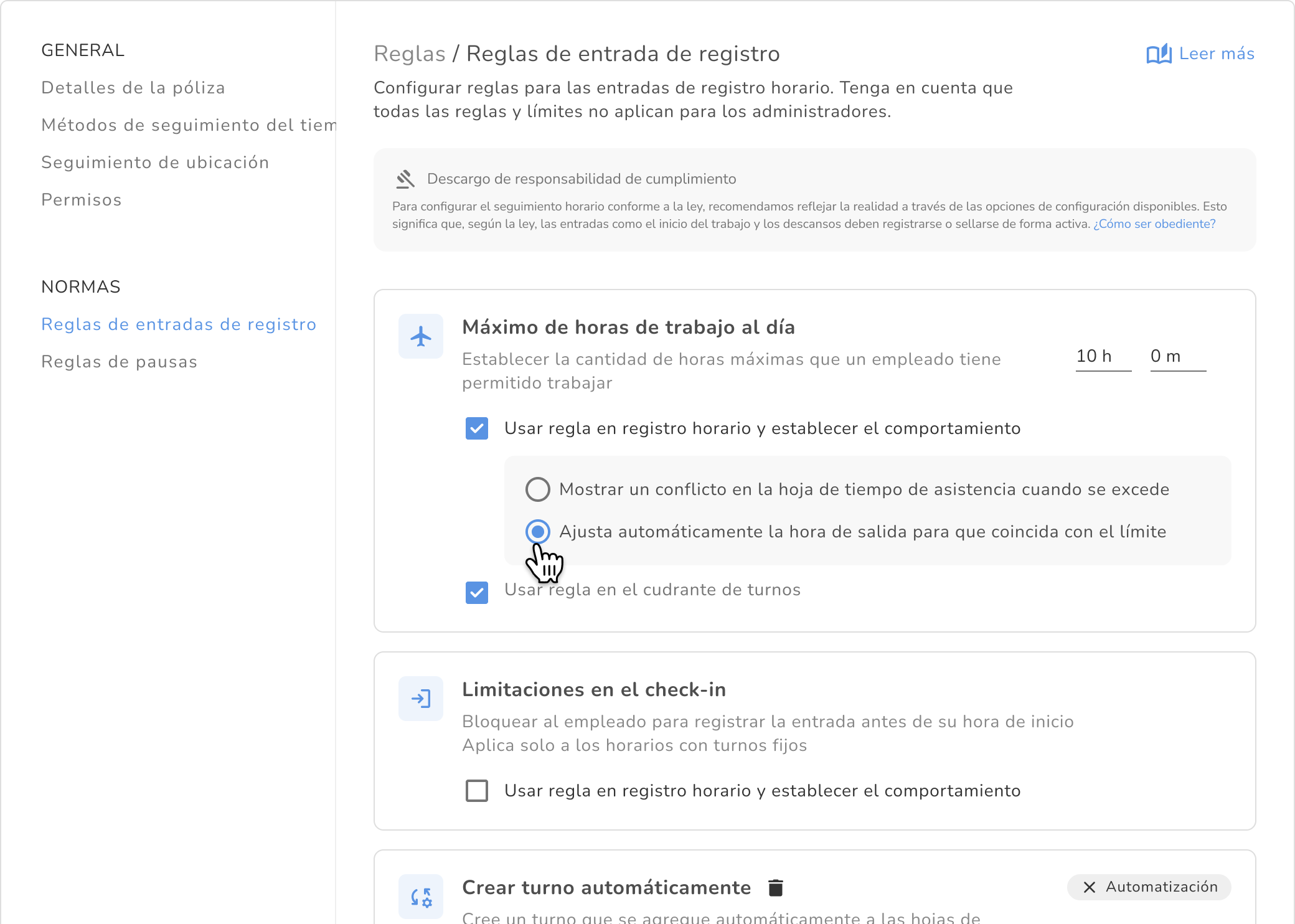The width and height of the screenshot is (1295, 924).
Task: Click the '10 h' hours input field
Action: 1103,357
